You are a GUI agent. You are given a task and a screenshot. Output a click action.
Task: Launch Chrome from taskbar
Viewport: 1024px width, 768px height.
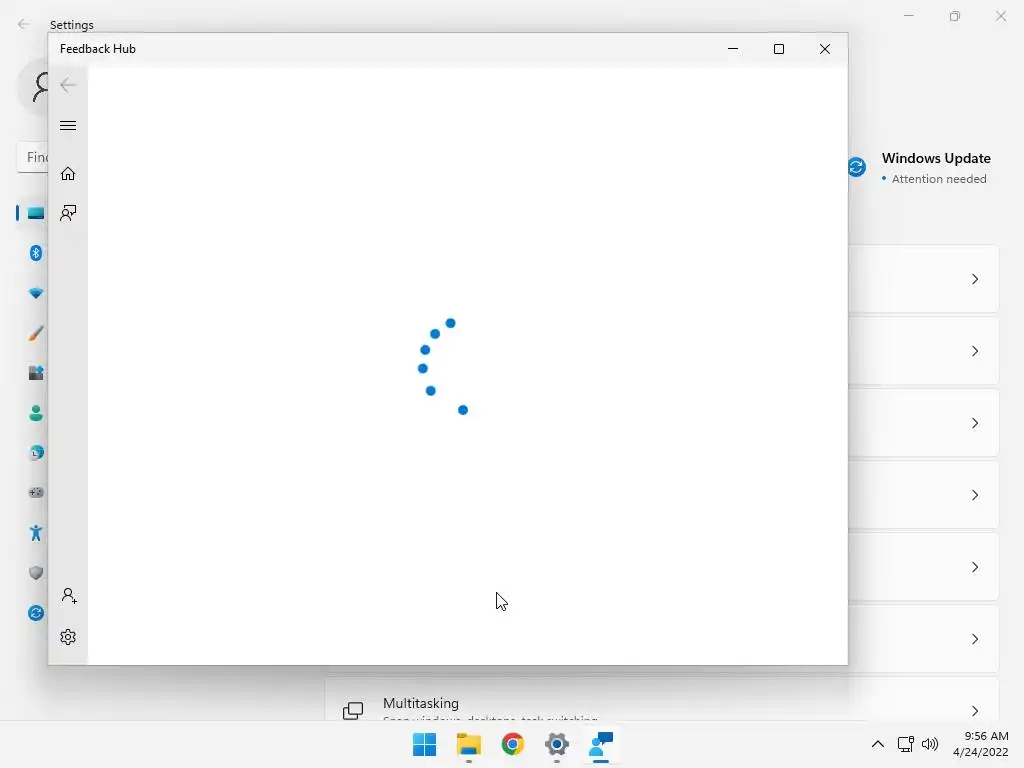[513, 744]
